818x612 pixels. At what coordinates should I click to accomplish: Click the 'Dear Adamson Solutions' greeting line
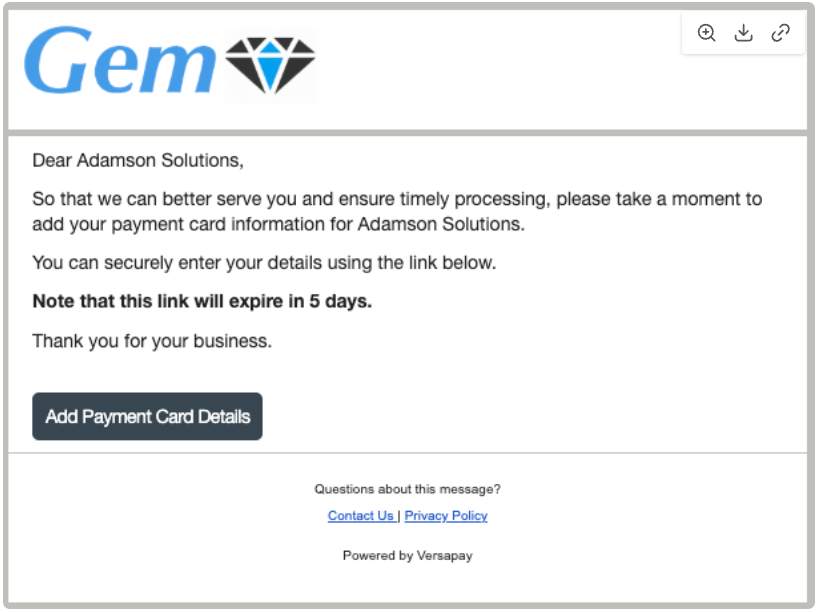tap(138, 160)
